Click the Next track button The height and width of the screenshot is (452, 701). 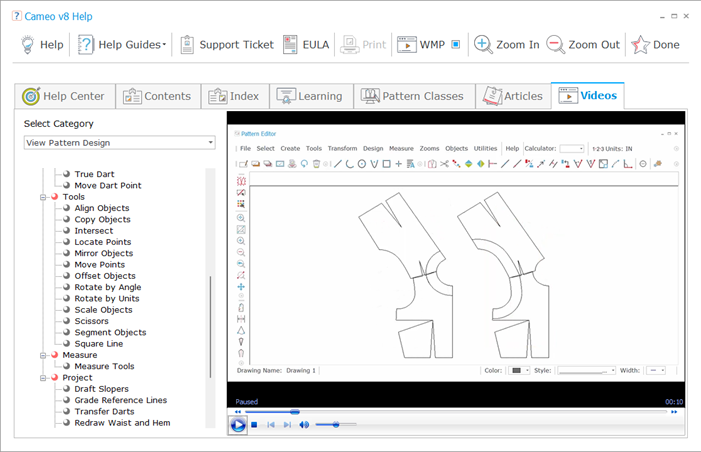point(287,425)
